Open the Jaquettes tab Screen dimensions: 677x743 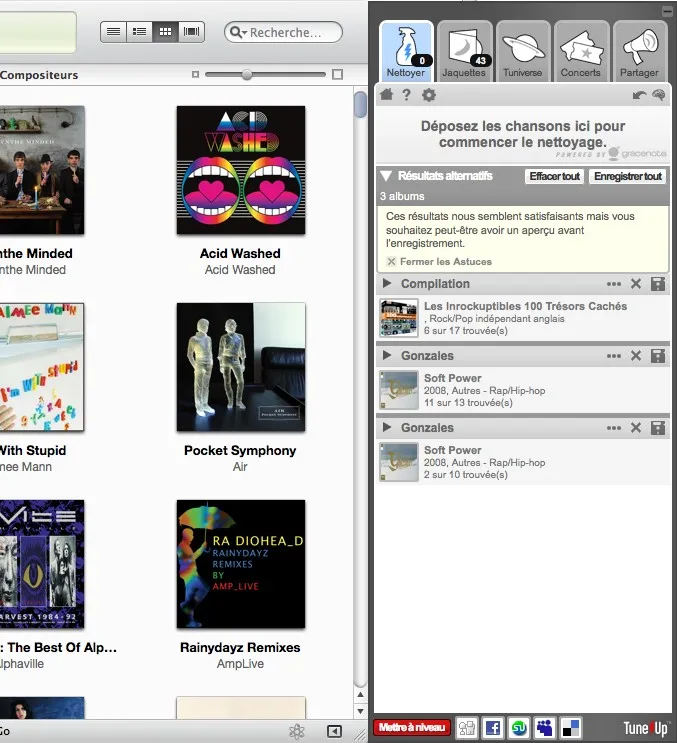point(464,51)
